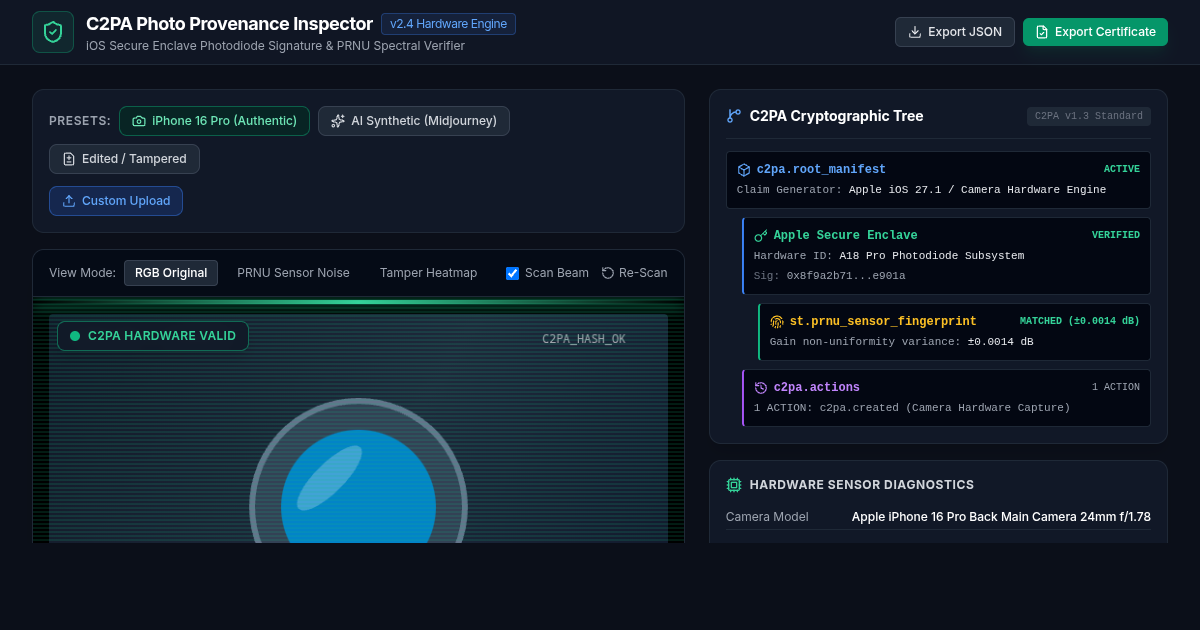The height and width of the screenshot is (630, 1200).
Task: Load the Edited / Tampered preset
Action: (124, 159)
